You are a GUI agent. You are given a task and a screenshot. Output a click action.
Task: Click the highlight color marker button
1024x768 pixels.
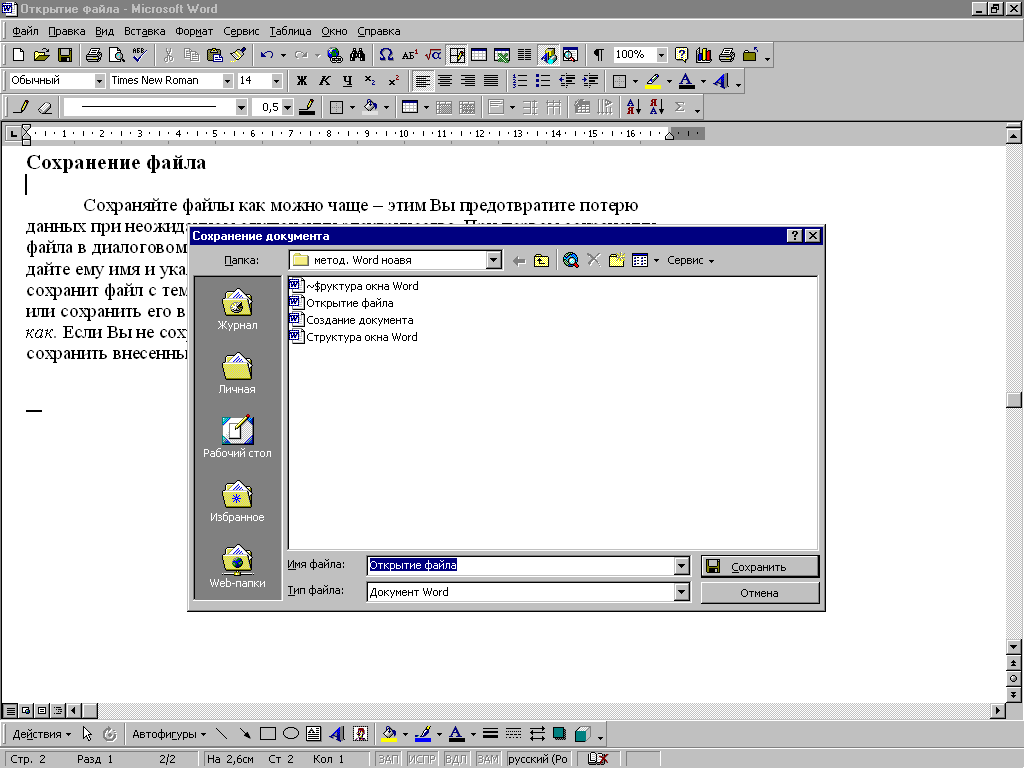652,80
